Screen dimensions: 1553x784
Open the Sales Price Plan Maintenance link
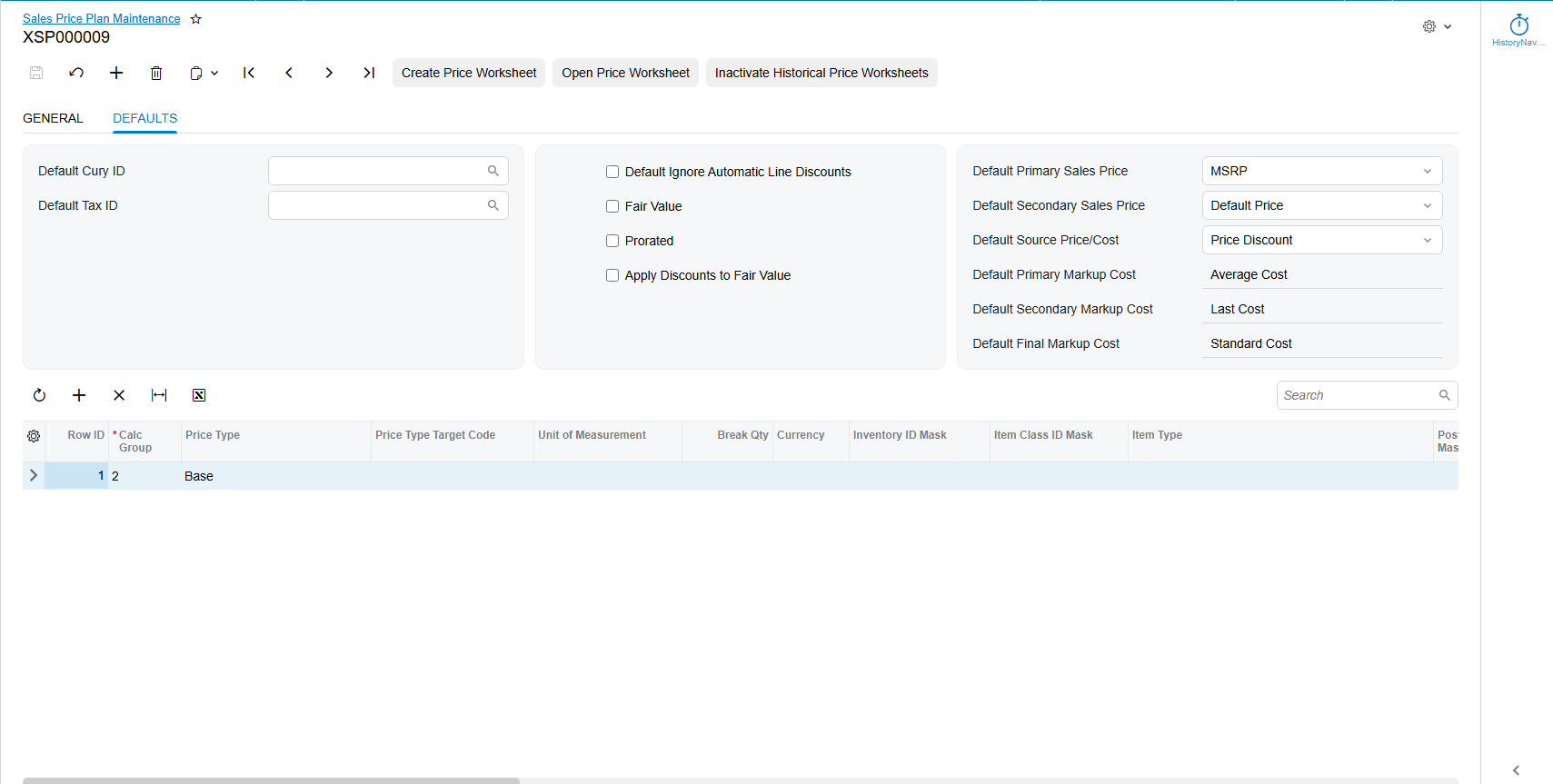click(102, 18)
